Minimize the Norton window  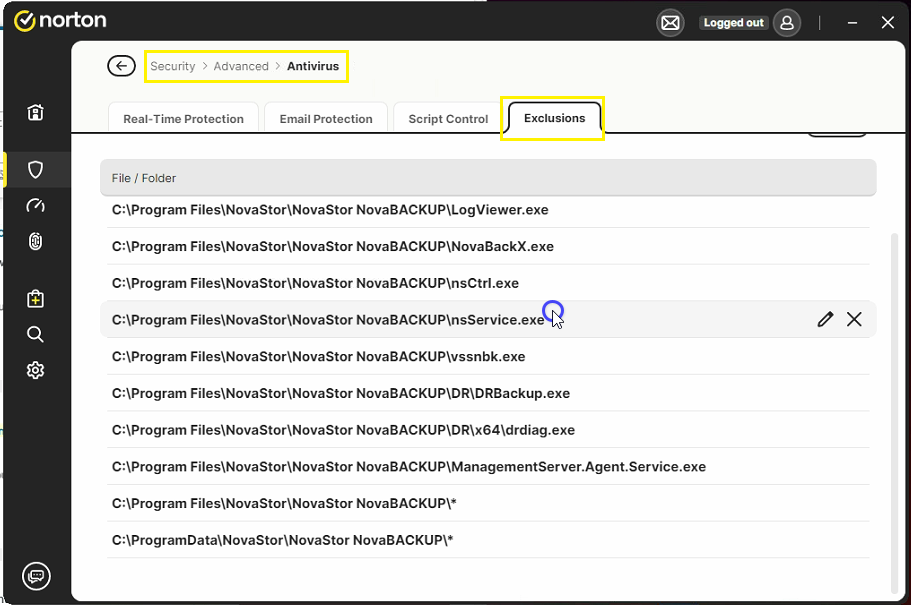point(852,23)
